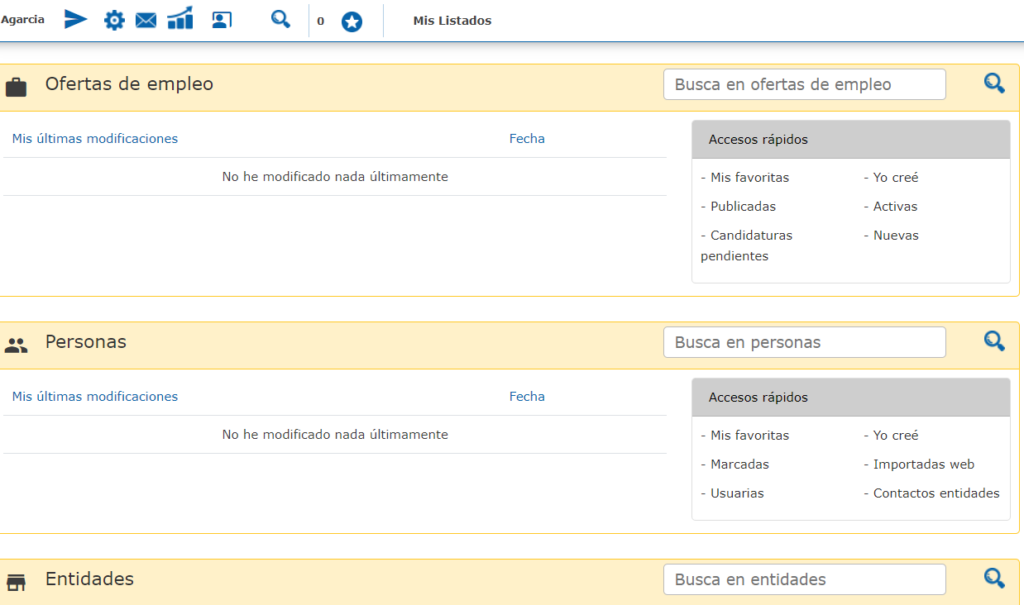Open the Publicadas quick access link
Viewport: 1024px width, 605px height.
(743, 206)
